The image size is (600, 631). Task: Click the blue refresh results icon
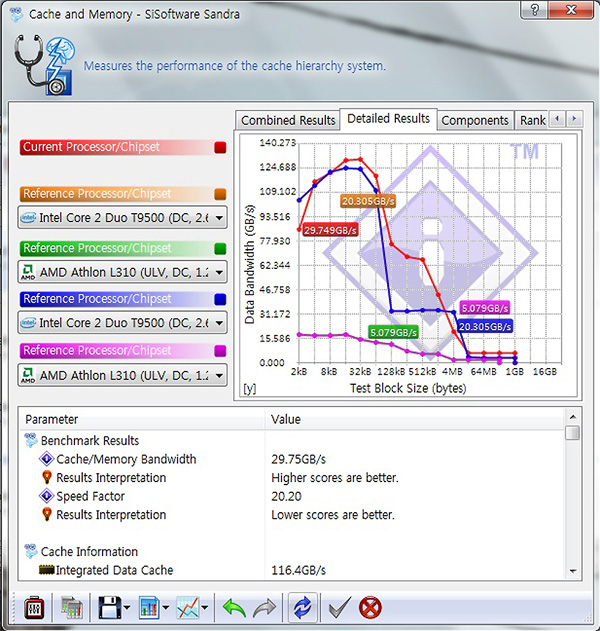pyautogui.click(x=302, y=608)
